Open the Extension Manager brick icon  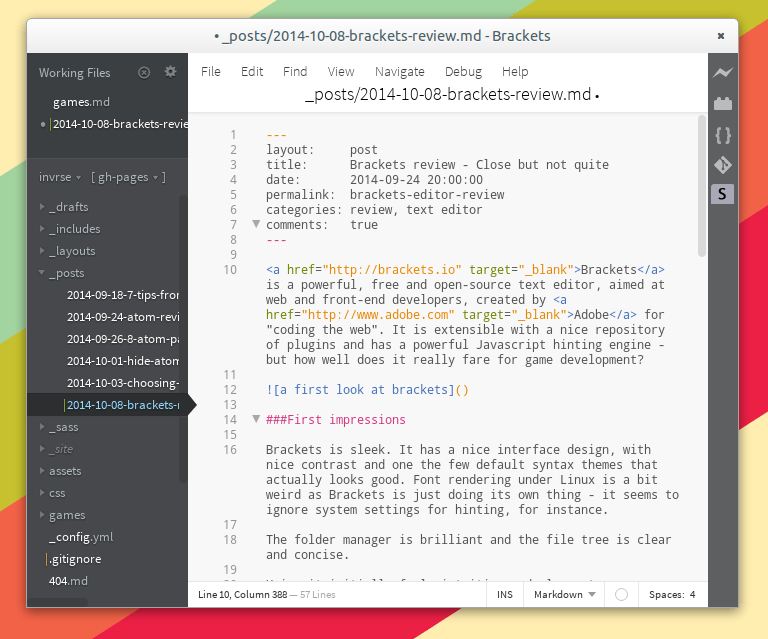coord(722,103)
